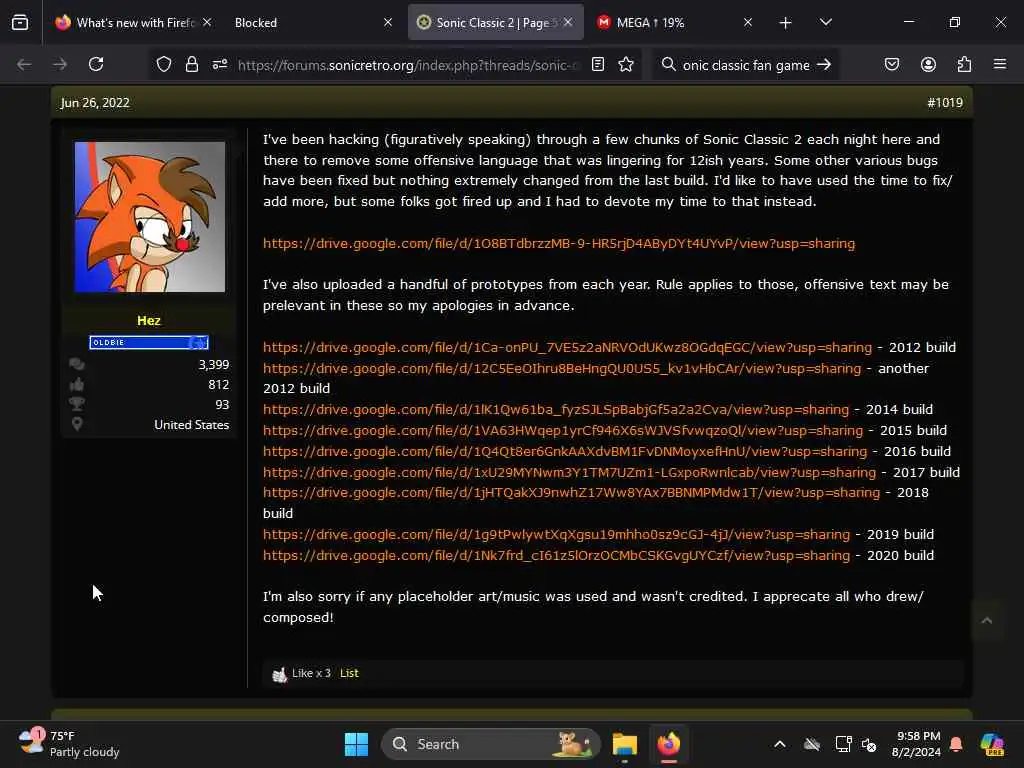Click the Jun 26, 2022 post date
This screenshot has width=1024, height=768.
tap(95, 103)
